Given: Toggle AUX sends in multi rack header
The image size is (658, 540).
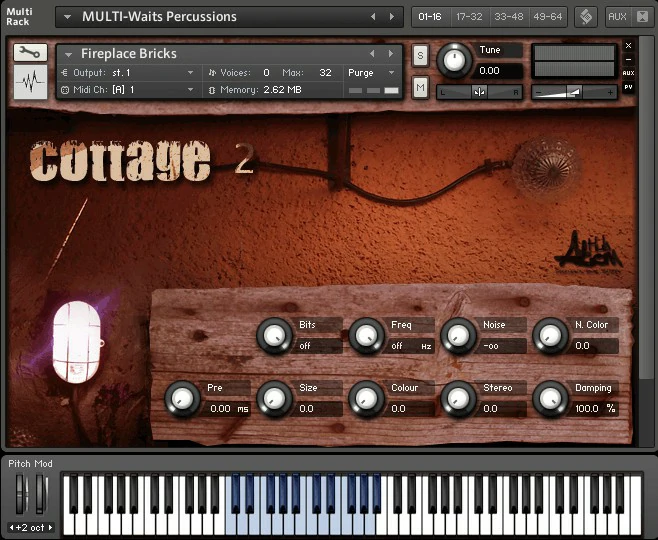Looking at the screenshot, I should tap(617, 17).
